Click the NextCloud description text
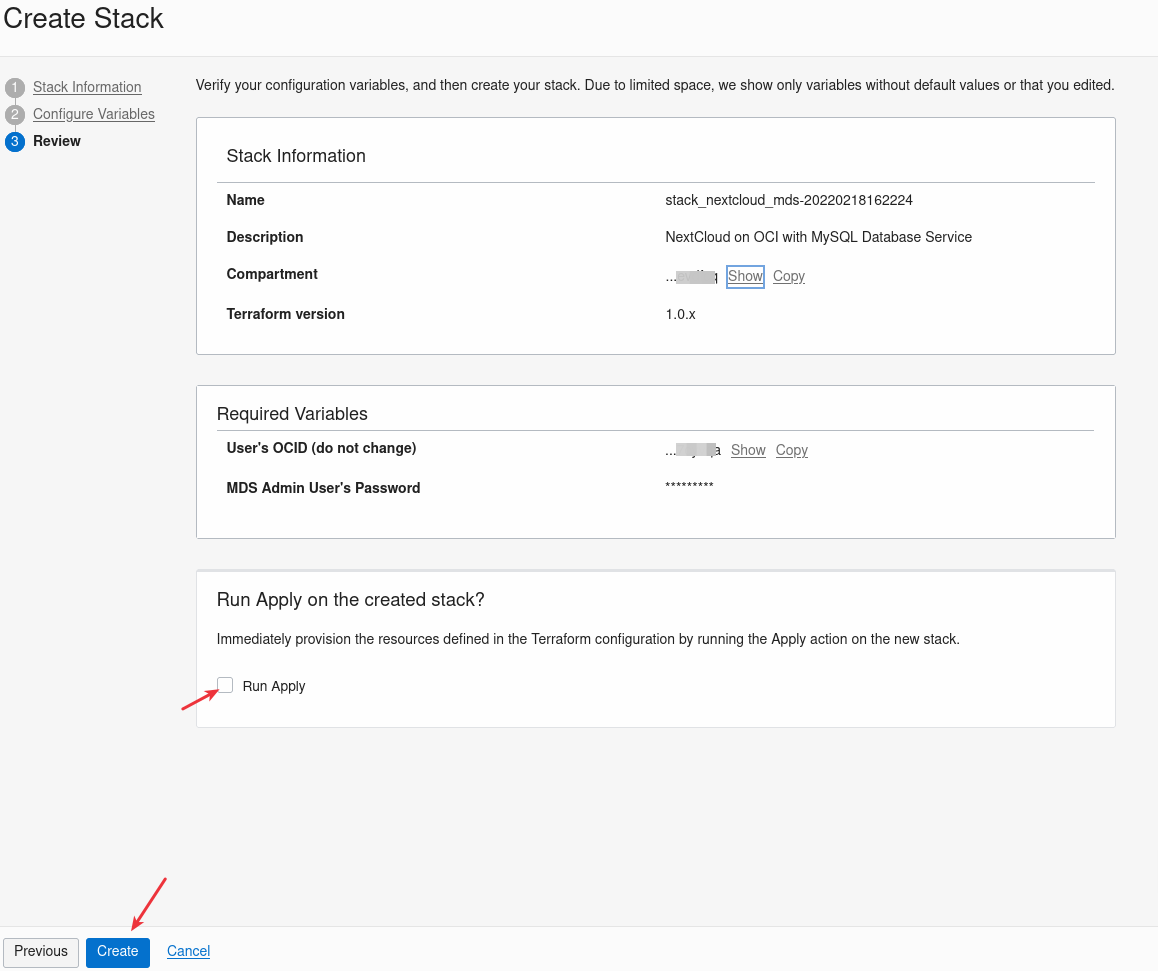Viewport: 1158px width, 971px height. (818, 237)
